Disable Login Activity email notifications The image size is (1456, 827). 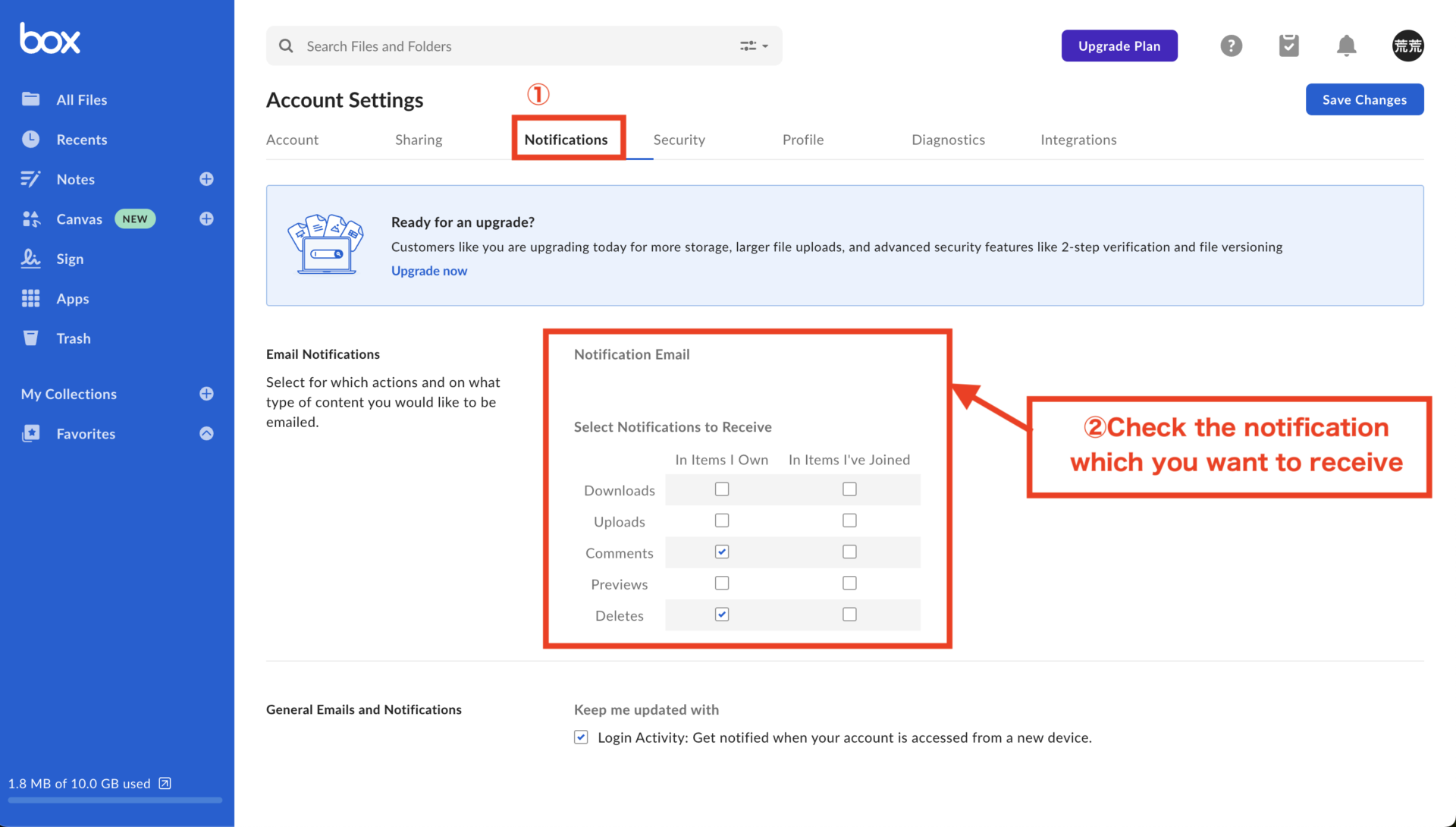click(x=580, y=737)
